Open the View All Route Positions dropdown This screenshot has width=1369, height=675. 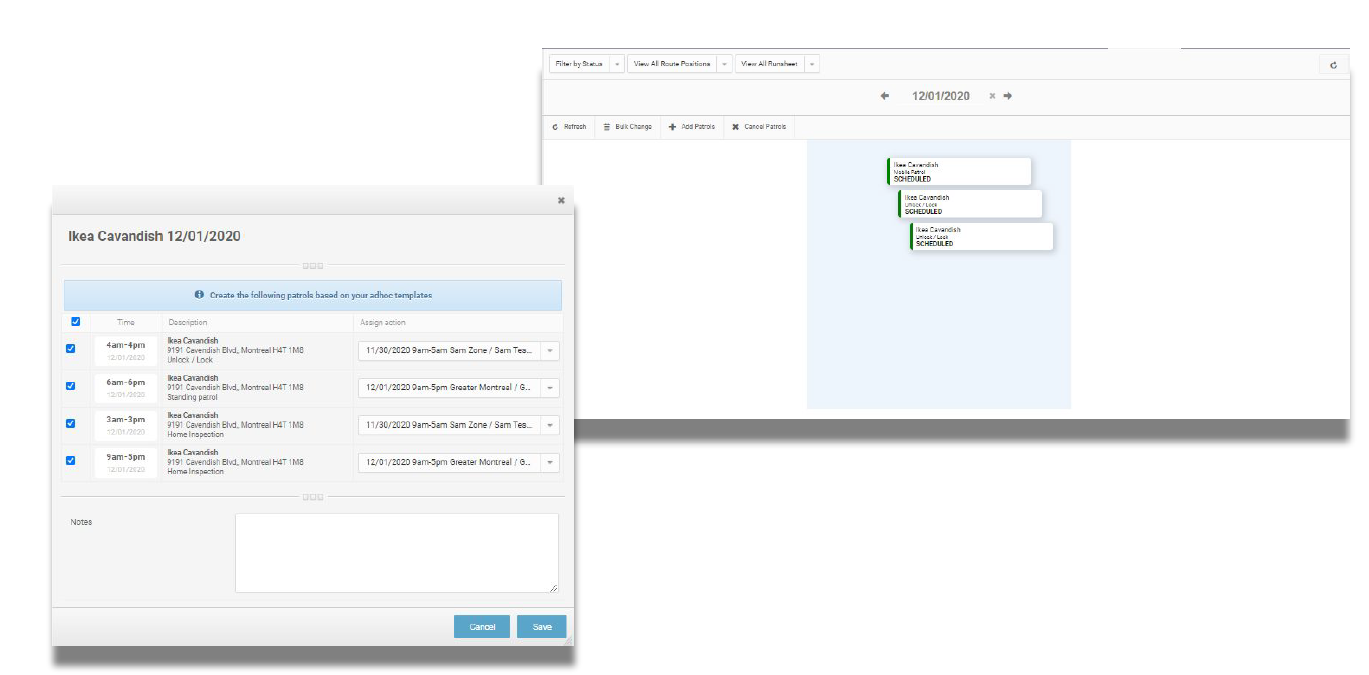(x=680, y=64)
